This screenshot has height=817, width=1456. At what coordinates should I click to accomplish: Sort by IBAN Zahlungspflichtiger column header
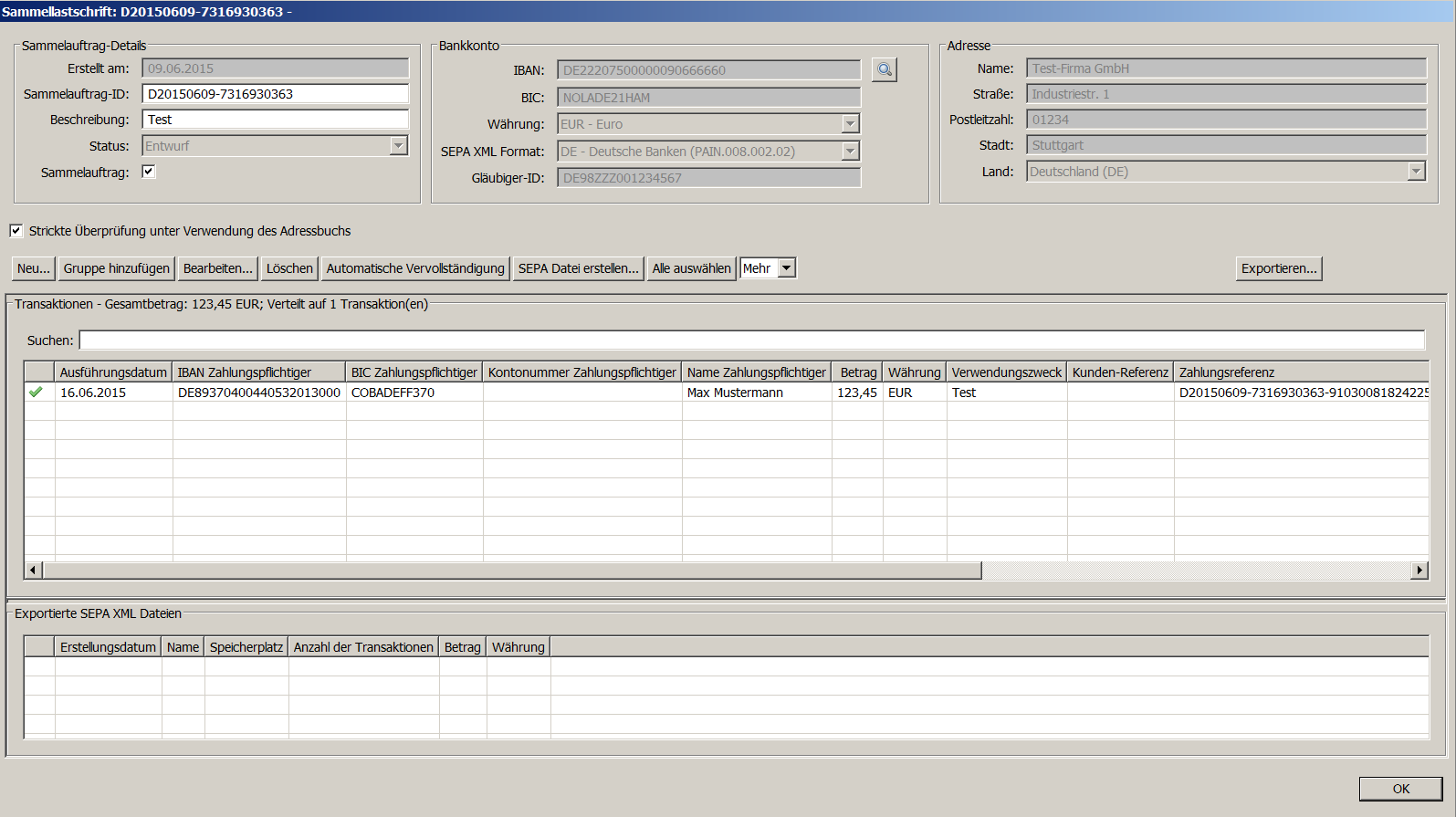(259, 372)
